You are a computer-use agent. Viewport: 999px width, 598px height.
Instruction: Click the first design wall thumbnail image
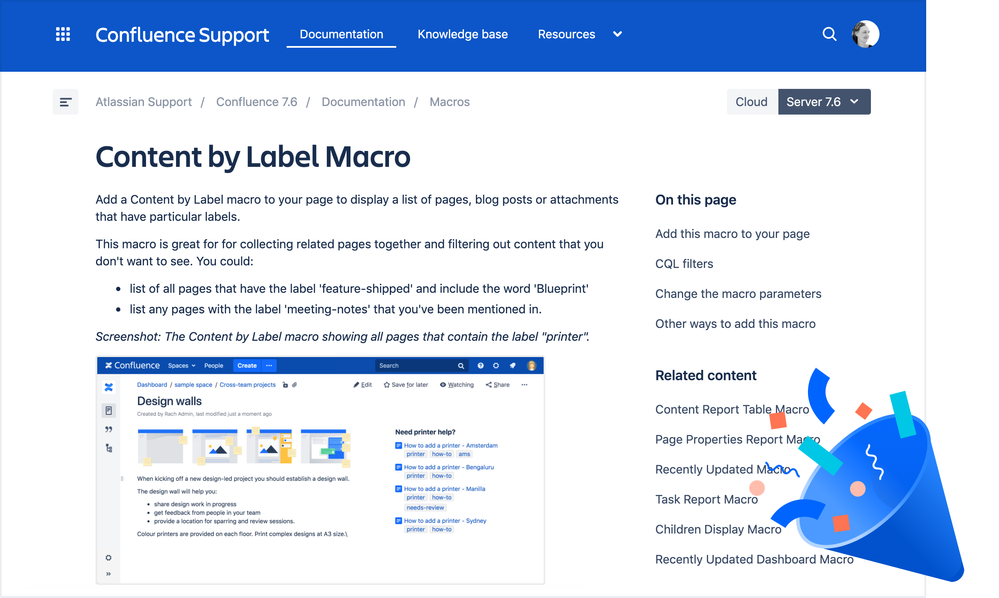pos(161,446)
